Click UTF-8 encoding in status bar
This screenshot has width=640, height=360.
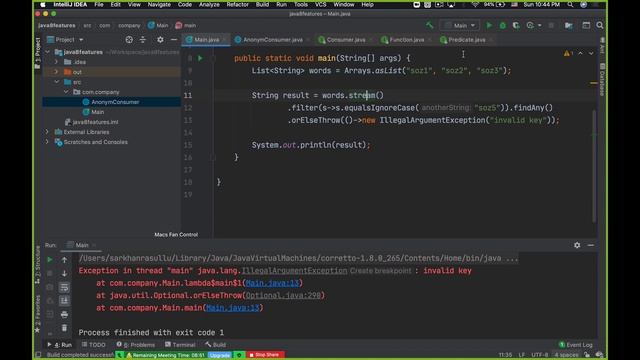point(540,355)
